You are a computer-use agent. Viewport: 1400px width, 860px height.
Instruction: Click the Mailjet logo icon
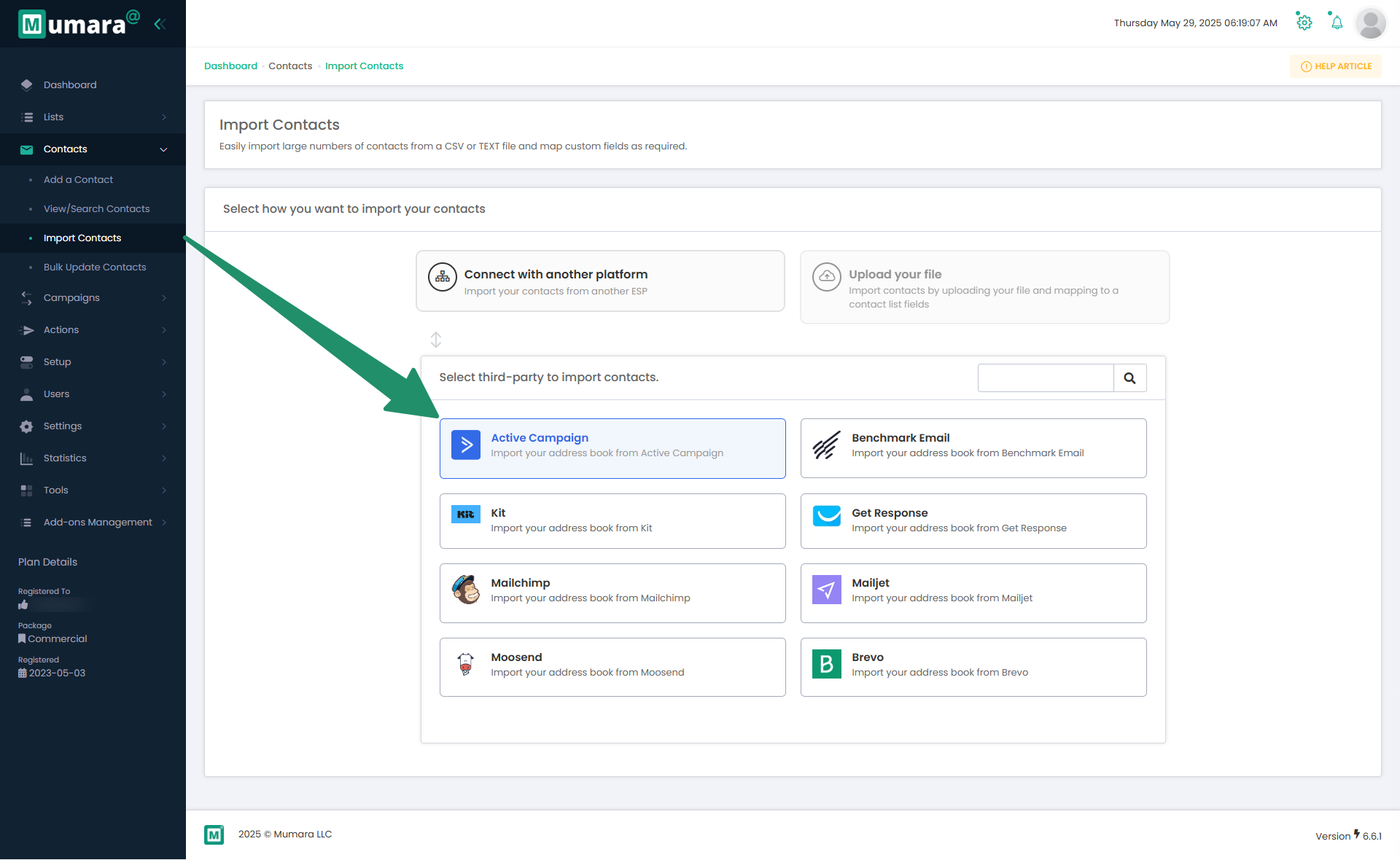coord(827,590)
